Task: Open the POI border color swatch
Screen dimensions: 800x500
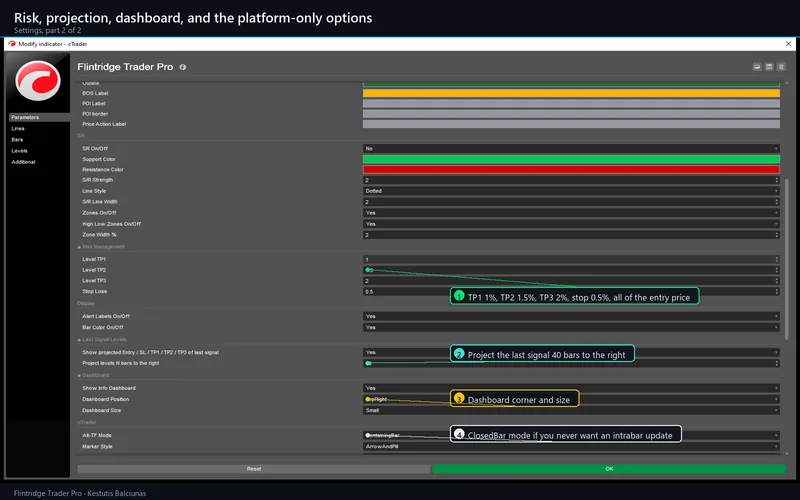Action: [x=571, y=114]
